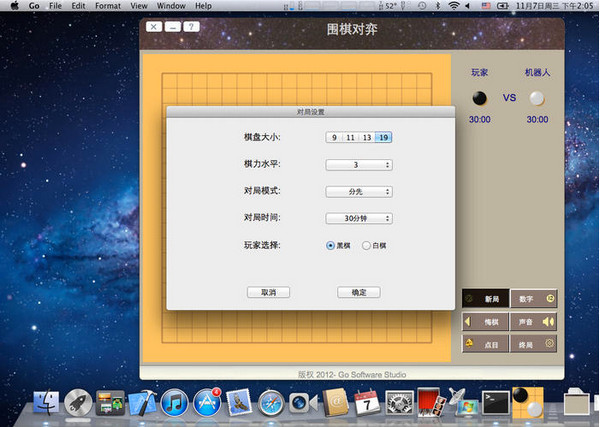Open the 棋力水平 level dropdown
600x427 pixels.
[358, 164]
